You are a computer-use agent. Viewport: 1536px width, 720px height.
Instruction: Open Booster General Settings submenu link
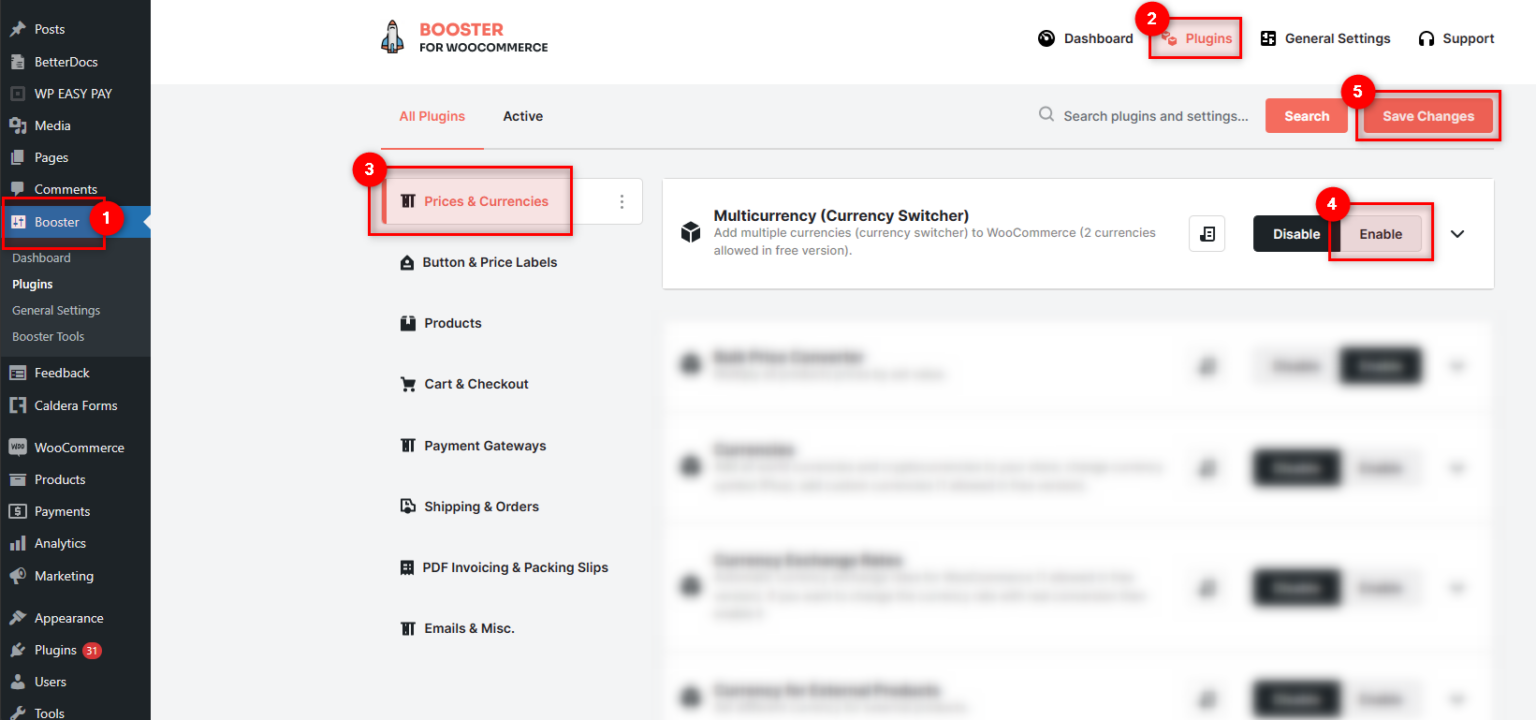pyautogui.click(x=56, y=310)
